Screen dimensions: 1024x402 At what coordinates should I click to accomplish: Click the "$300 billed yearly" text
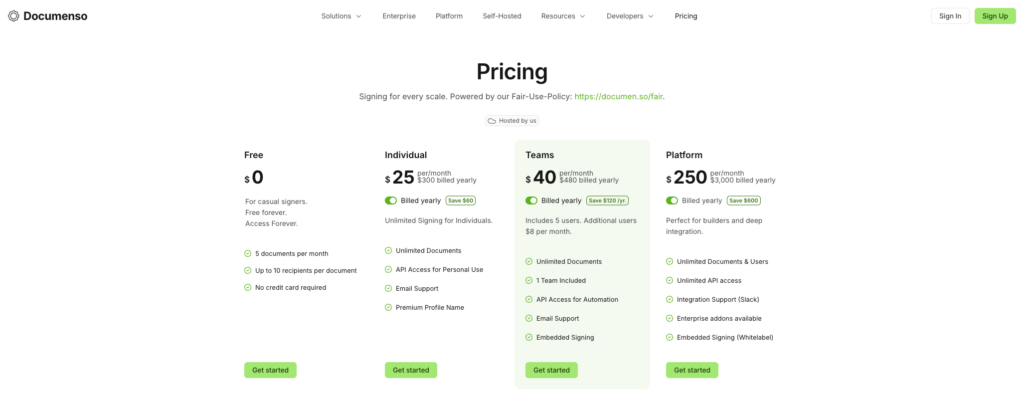(447, 180)
